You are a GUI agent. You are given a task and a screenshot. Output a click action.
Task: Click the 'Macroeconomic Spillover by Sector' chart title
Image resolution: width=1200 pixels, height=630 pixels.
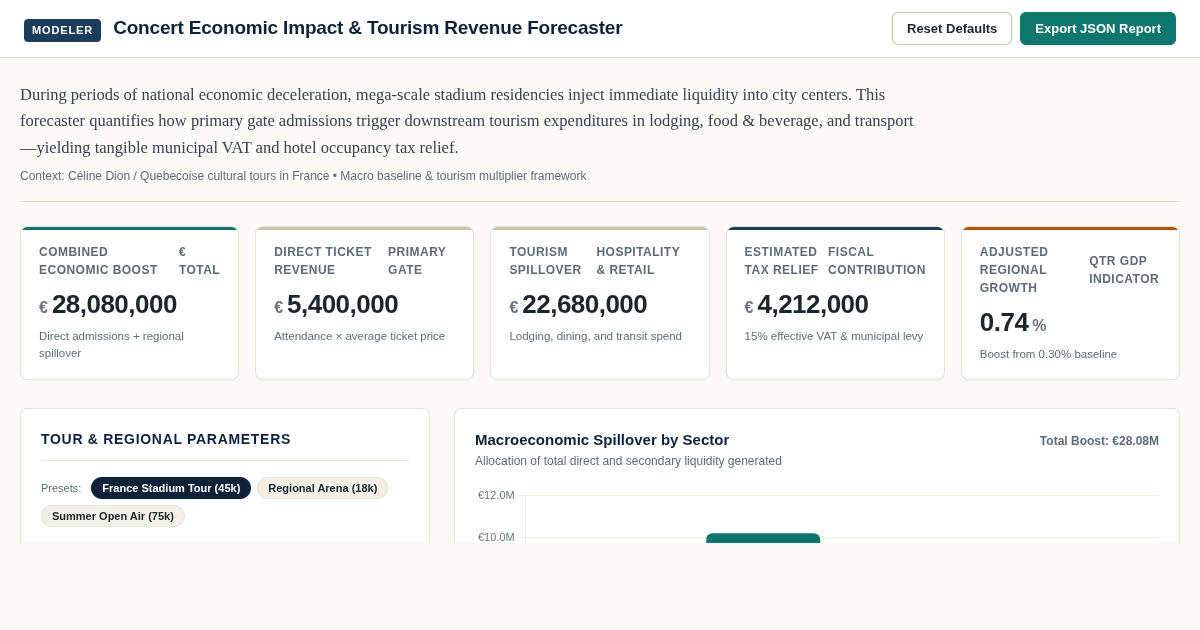tap(602, 439)
